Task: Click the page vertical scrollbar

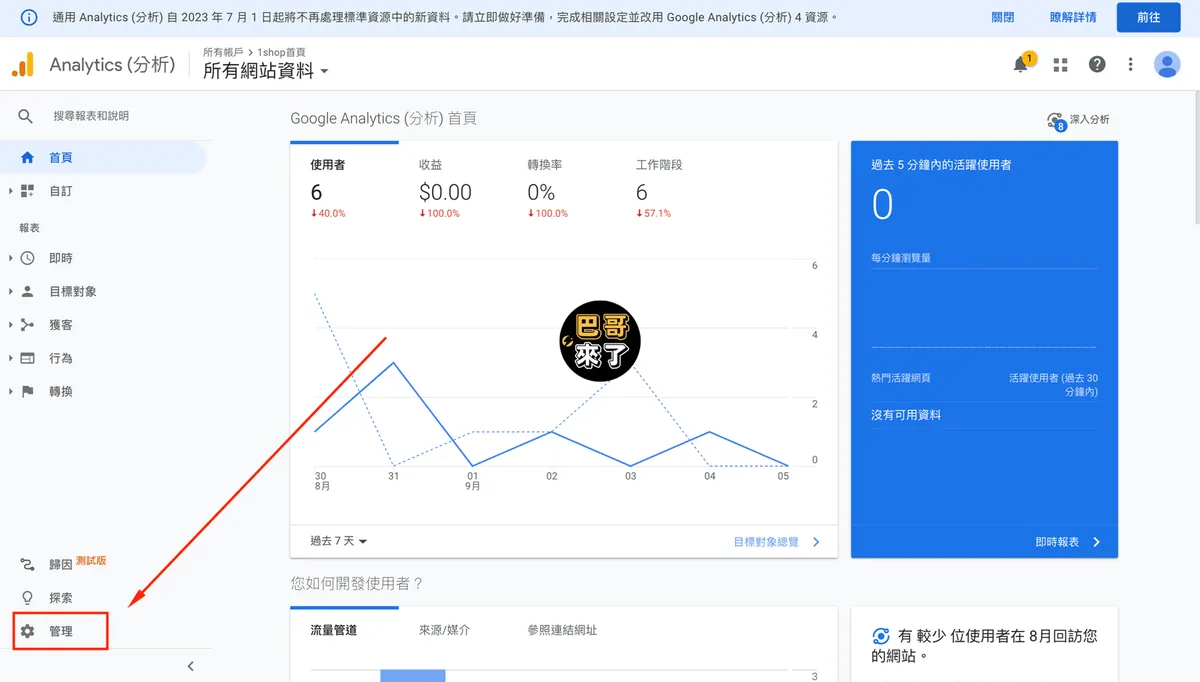Action: (x=1195, y=160)
